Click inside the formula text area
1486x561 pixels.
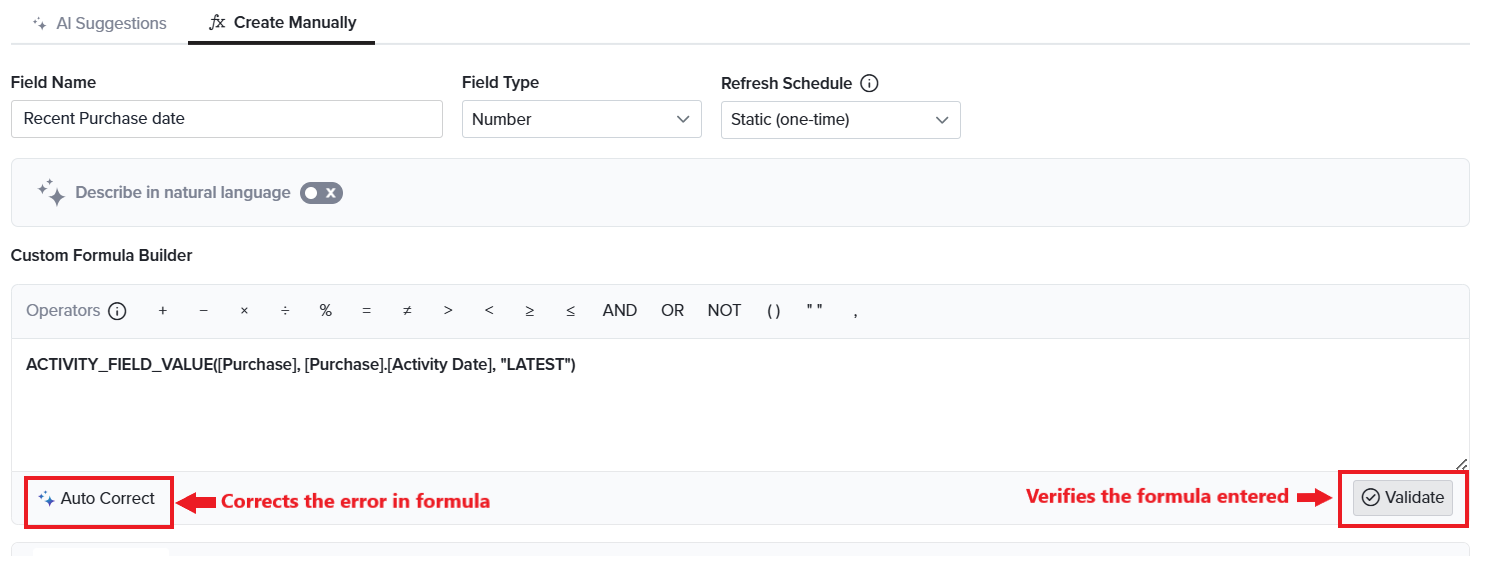pos(740,405)
